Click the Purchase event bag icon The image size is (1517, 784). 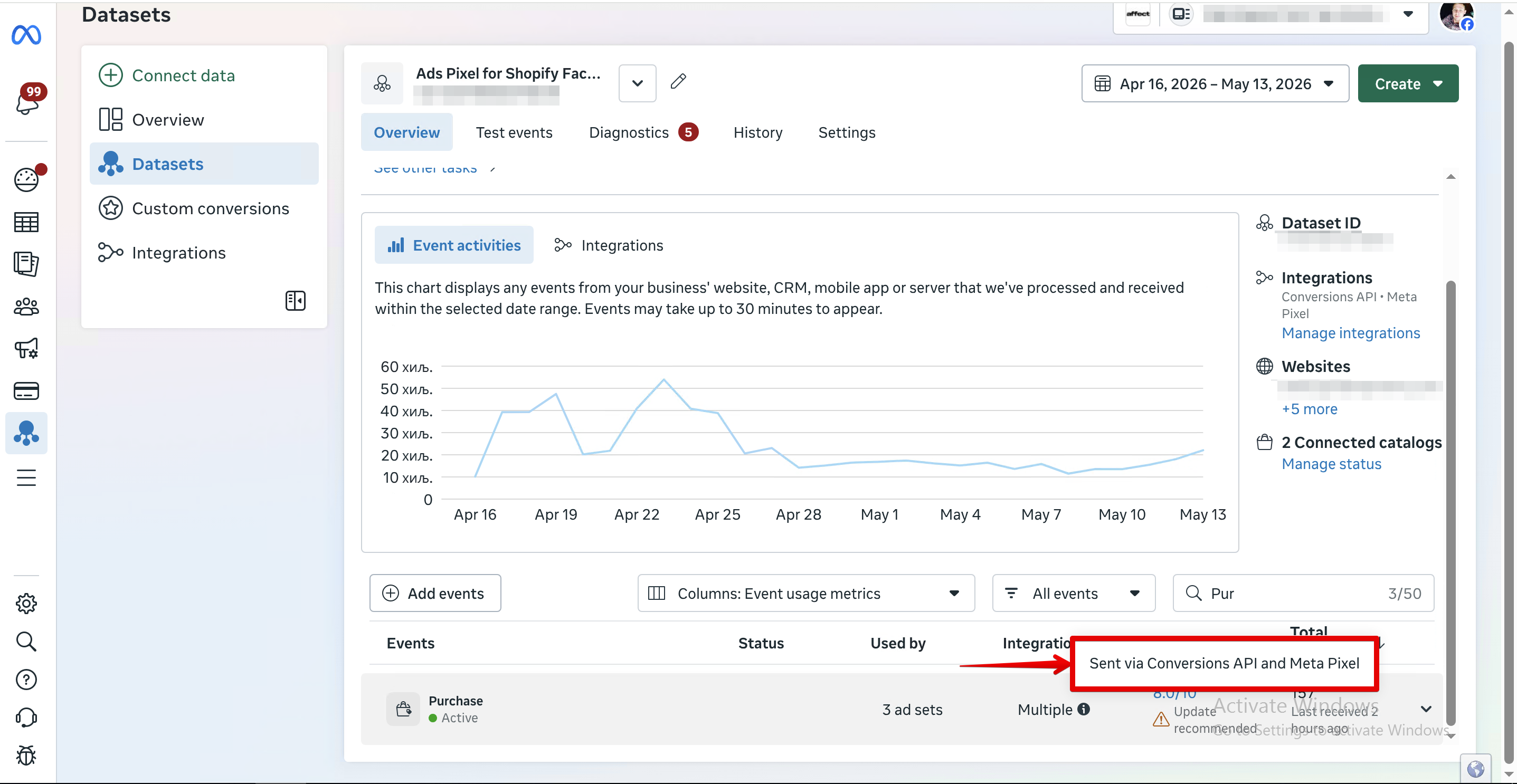pos(403,709)
